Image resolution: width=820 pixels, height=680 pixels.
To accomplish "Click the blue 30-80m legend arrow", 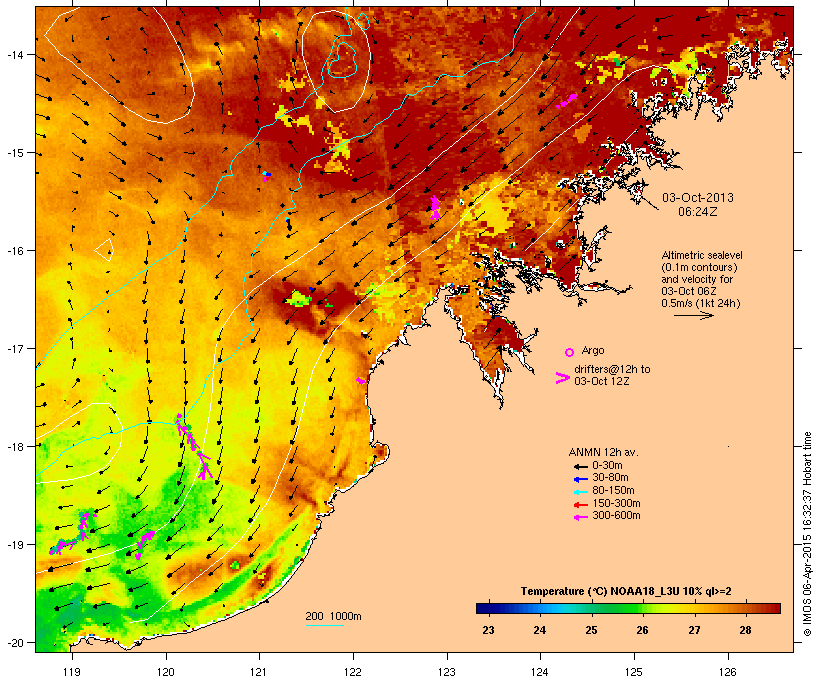I will pos(581,479).
